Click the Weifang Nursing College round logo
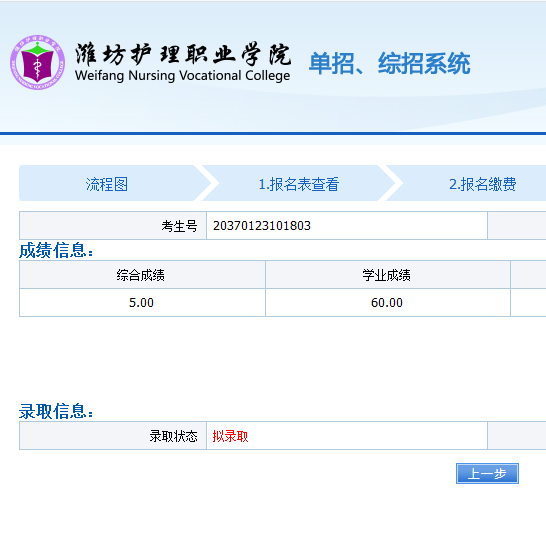 pos(38,62)
